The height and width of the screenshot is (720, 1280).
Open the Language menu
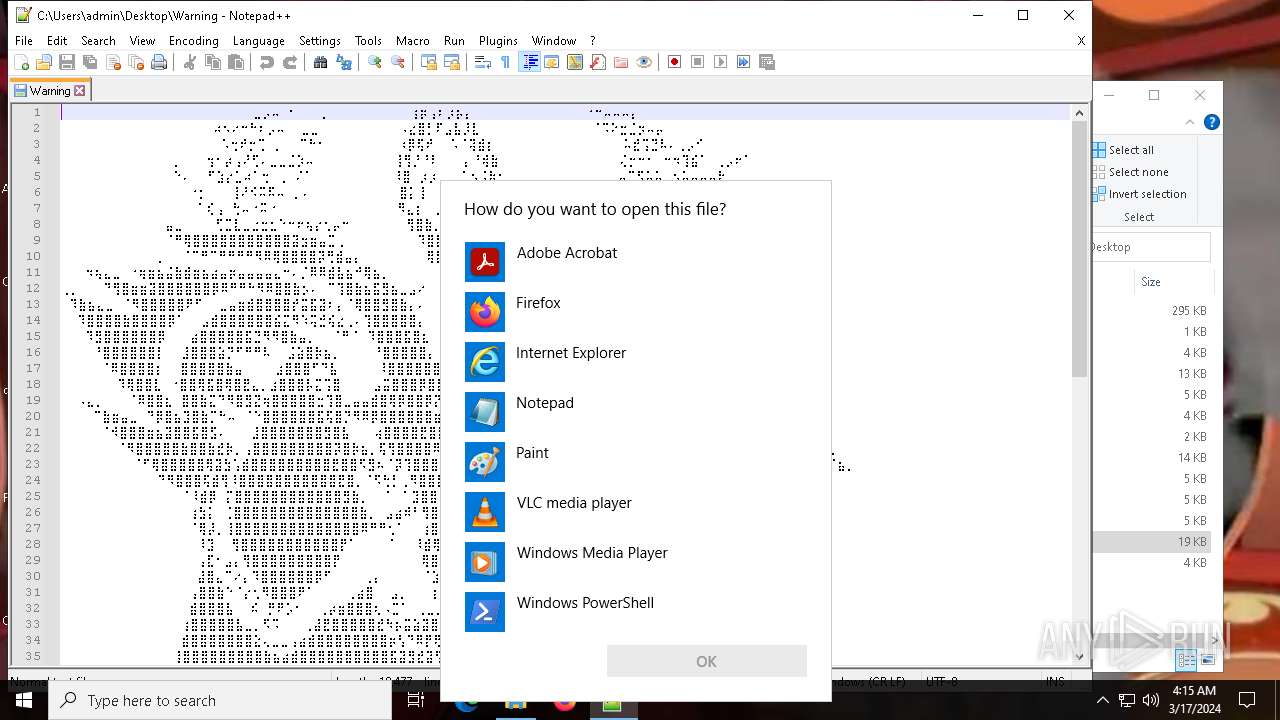(x=259, y=41)
